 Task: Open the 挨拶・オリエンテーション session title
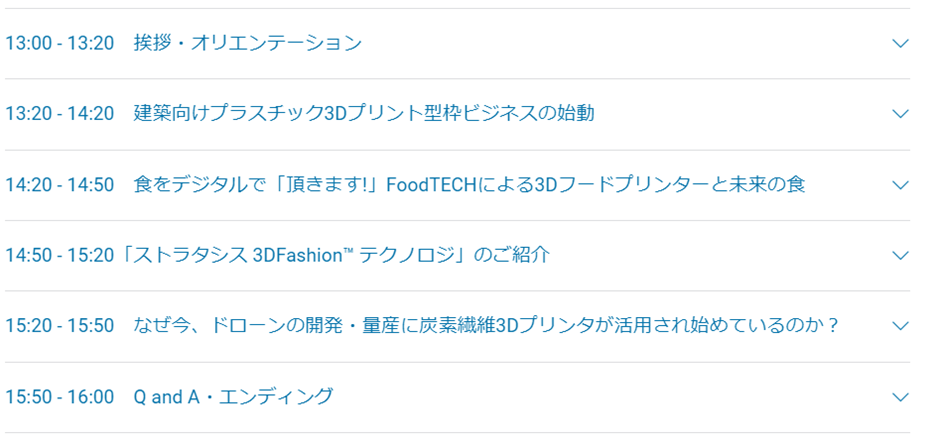[248, 43]
